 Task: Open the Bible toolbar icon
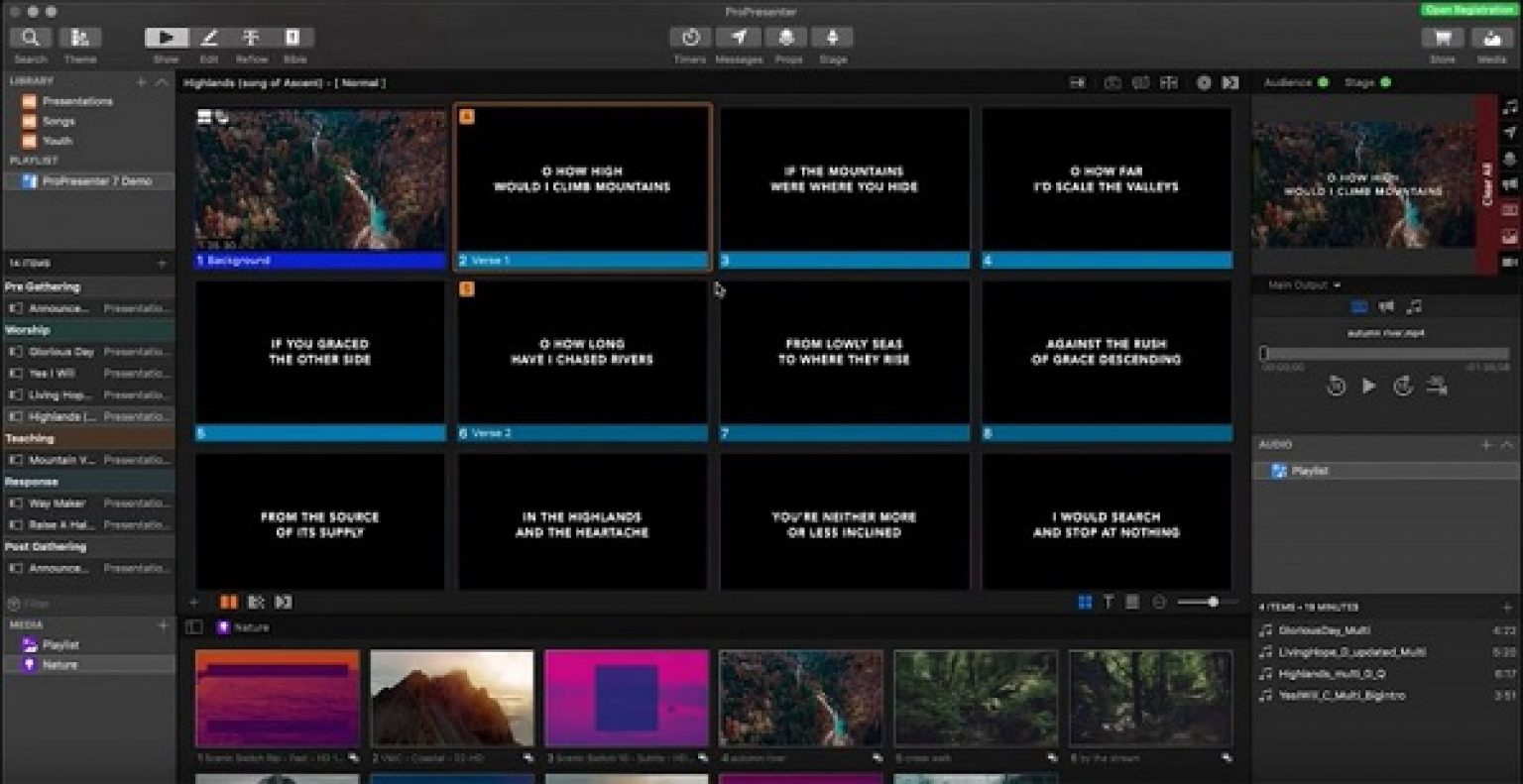tap(293, 38)
